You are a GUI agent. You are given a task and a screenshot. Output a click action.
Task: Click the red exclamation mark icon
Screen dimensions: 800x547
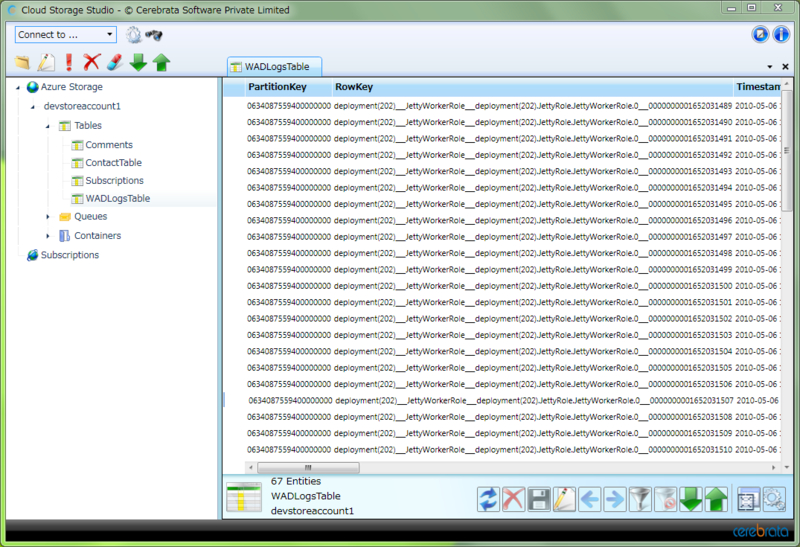click(x=69, y=62)
